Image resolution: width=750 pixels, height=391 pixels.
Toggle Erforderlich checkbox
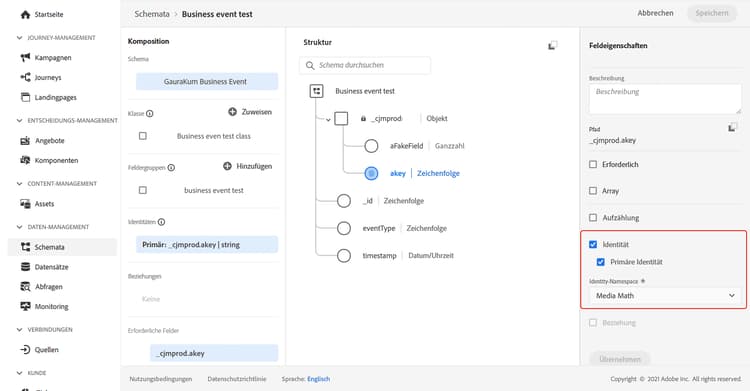click(593, 164)
